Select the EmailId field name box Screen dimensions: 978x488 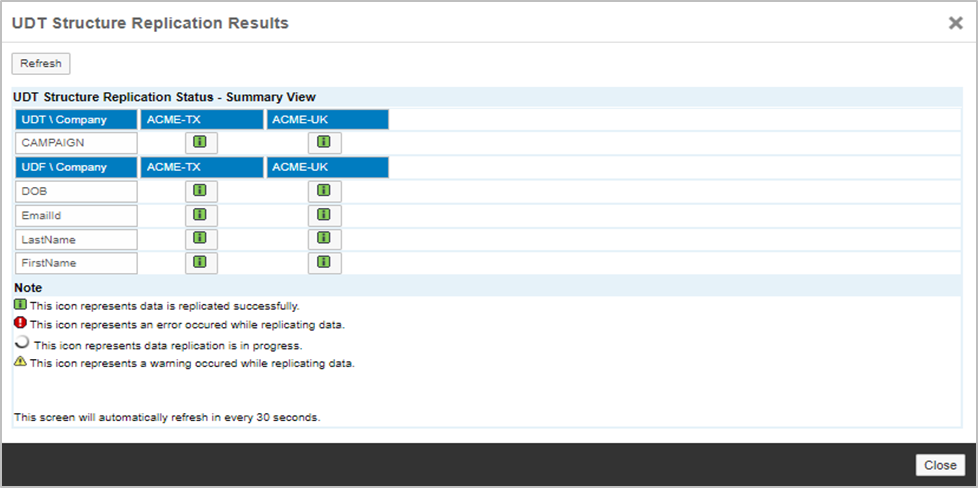77,215
